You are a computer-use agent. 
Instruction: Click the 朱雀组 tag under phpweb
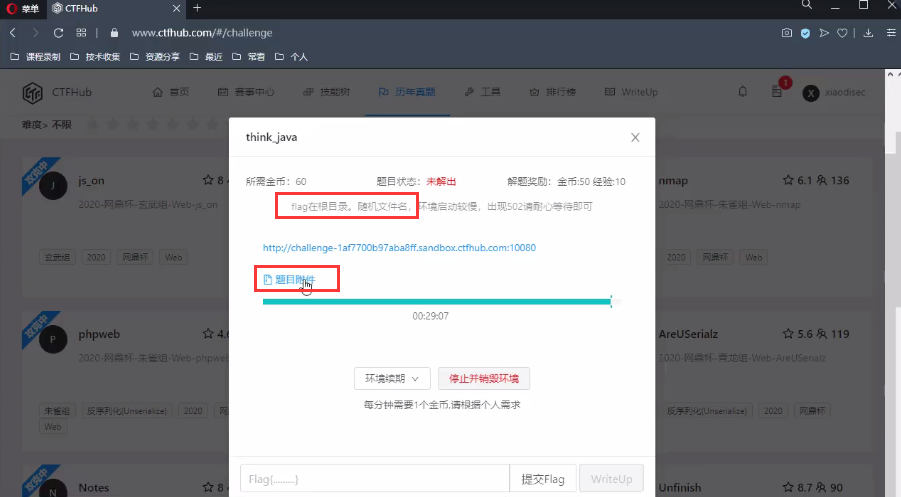57,411
